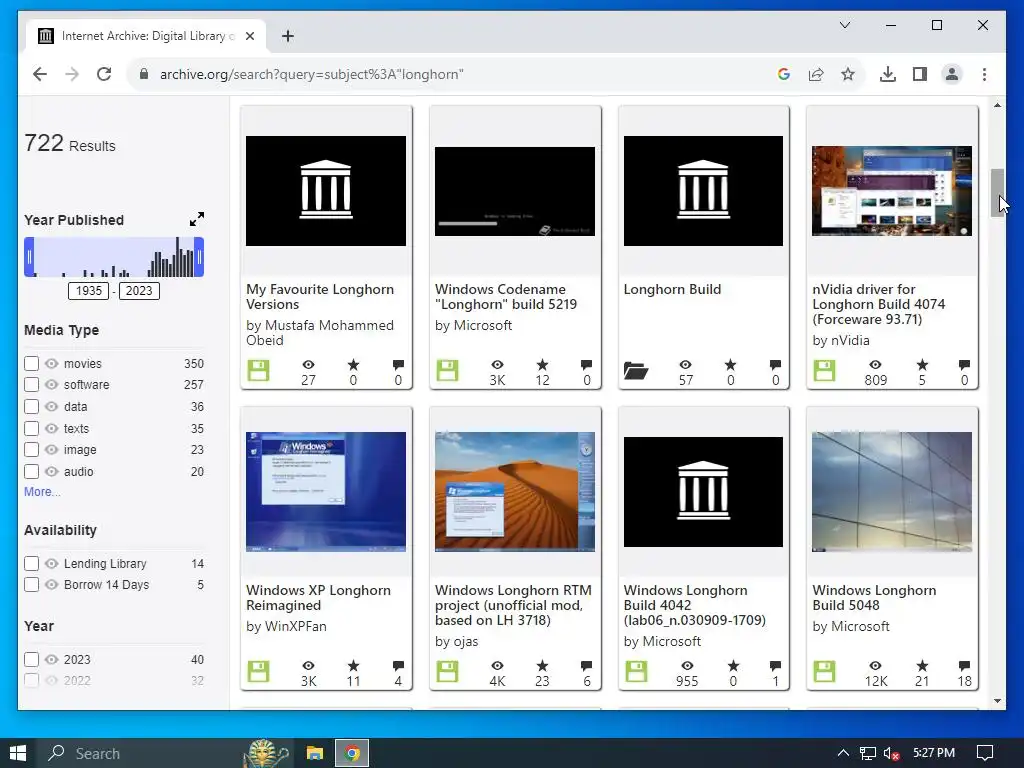Click the vertical scrollbar thumb
This screenshot has height=768, width=1024.
click(x=997, y=193)
